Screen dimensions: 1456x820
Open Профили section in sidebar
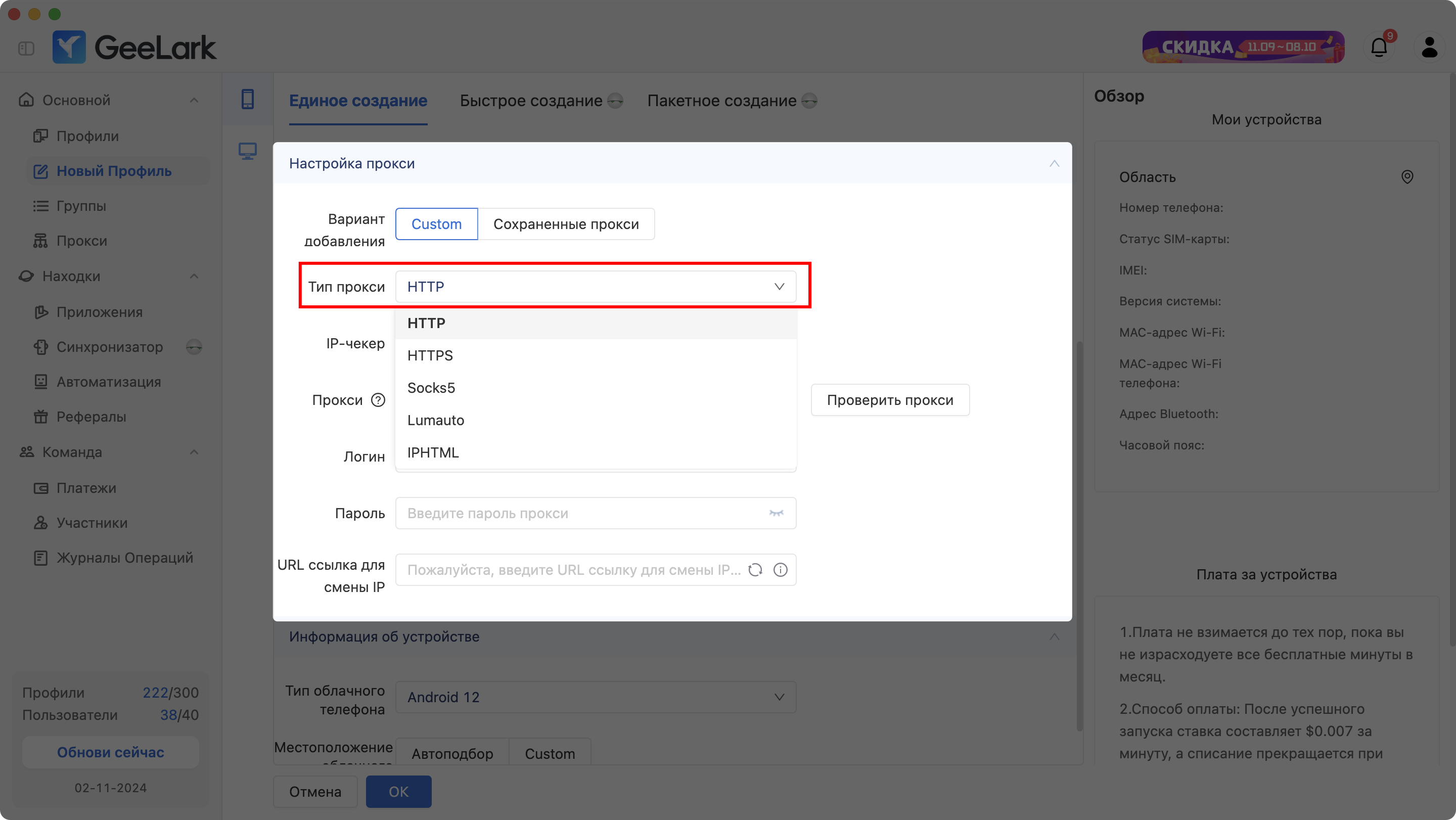click(87, 135)
